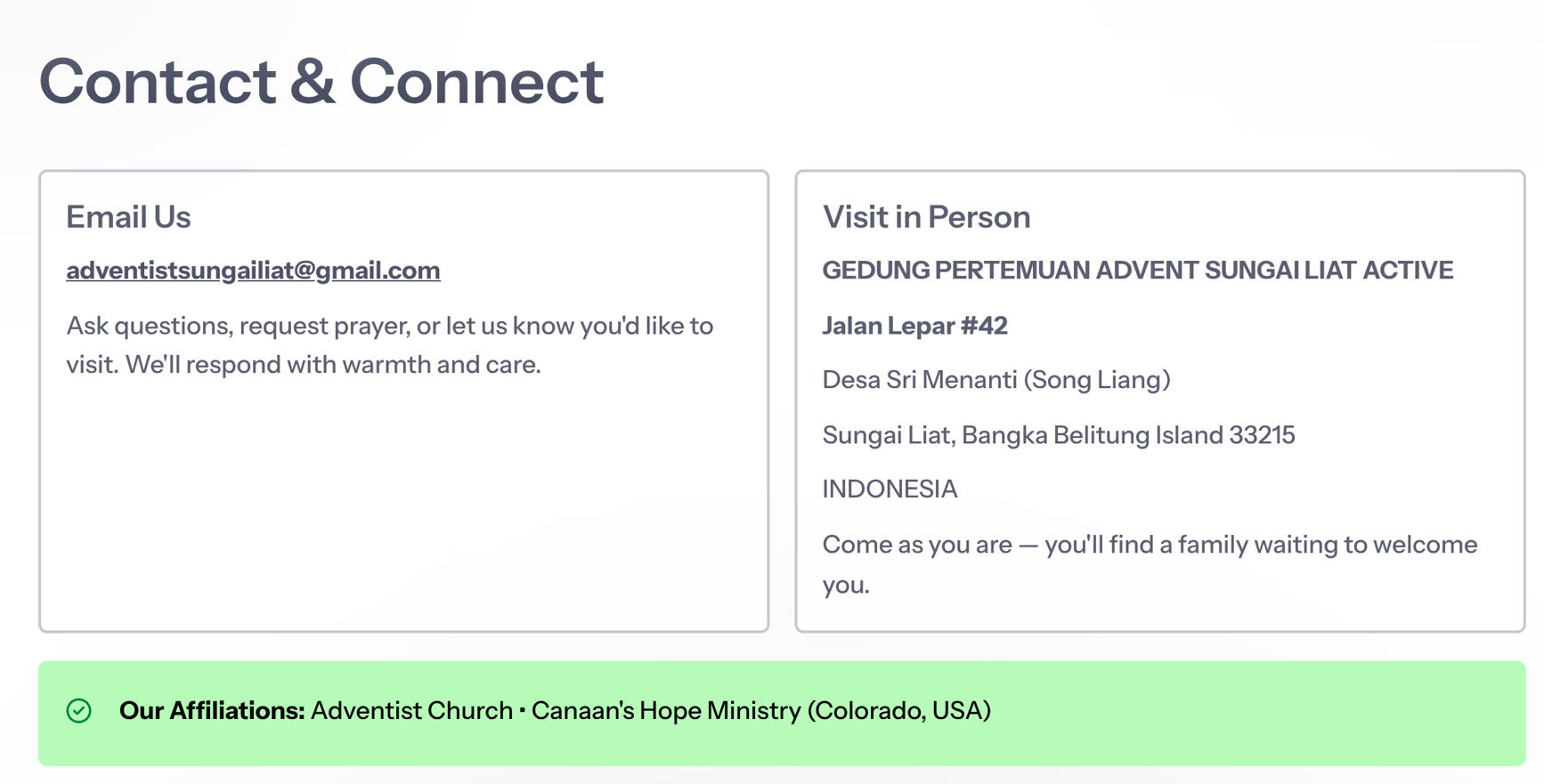Image resolution: width=1544 pixels, height=784 pixels.
Task: Open the adventistsungailiat@gmail.com email link
Action: [253, 271]
